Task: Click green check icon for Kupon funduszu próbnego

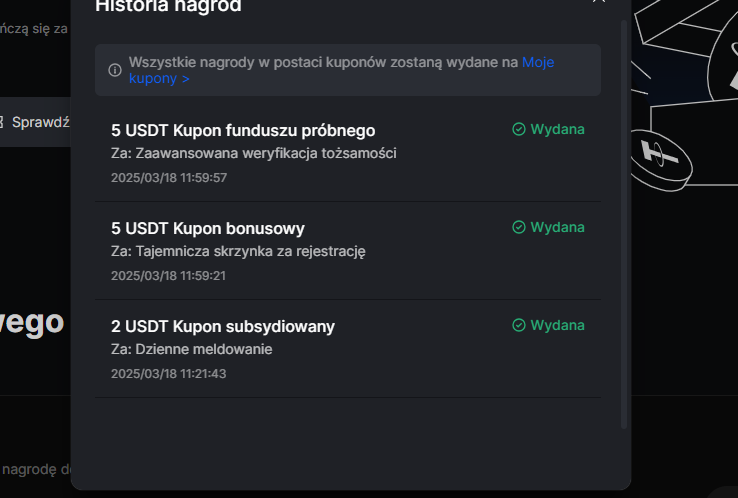Action: pos(518,129)
